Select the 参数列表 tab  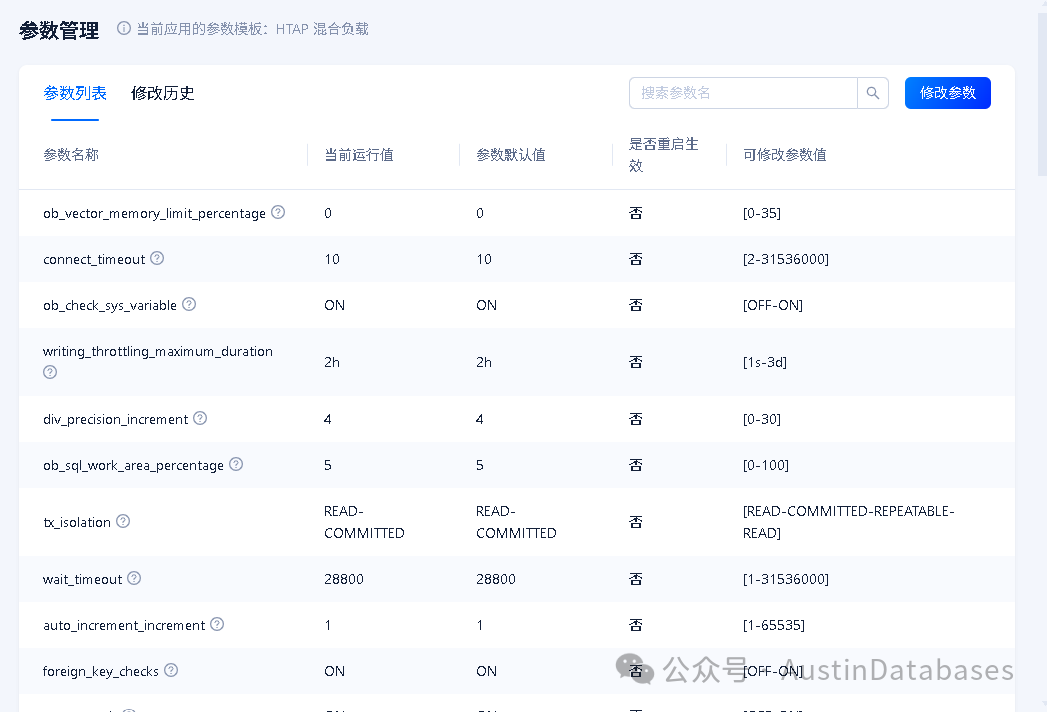[75, 93]
